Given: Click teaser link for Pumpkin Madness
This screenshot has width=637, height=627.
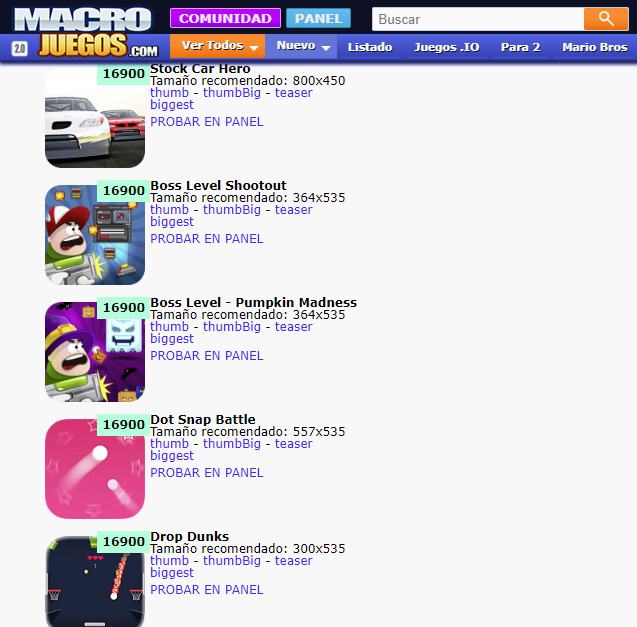Looking at the screenshot, I should tap(294, 327).
